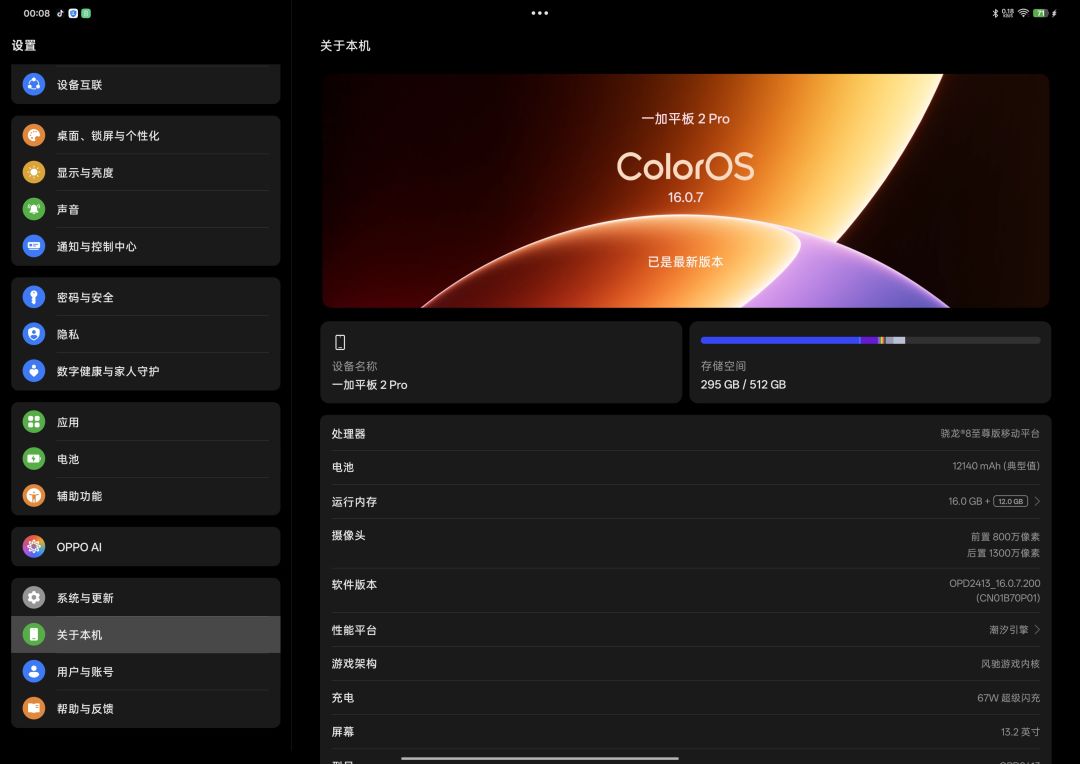Screen dimensions: 1080x764
Task: Open 桌面、锁屏与个性化 settings
Action: click(x=146, y=135)
